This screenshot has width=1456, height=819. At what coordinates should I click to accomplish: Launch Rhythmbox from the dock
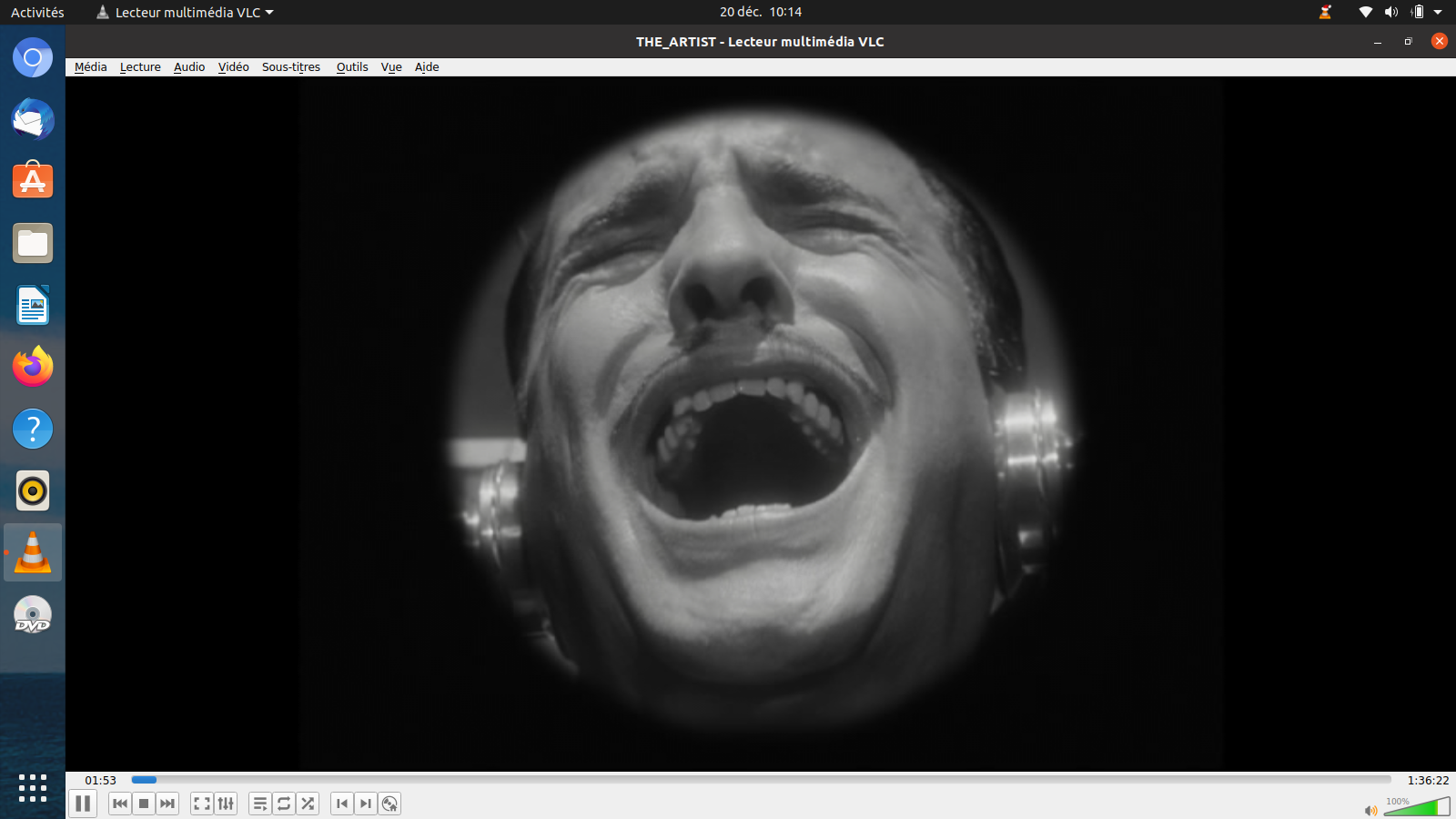coord(33,490)
